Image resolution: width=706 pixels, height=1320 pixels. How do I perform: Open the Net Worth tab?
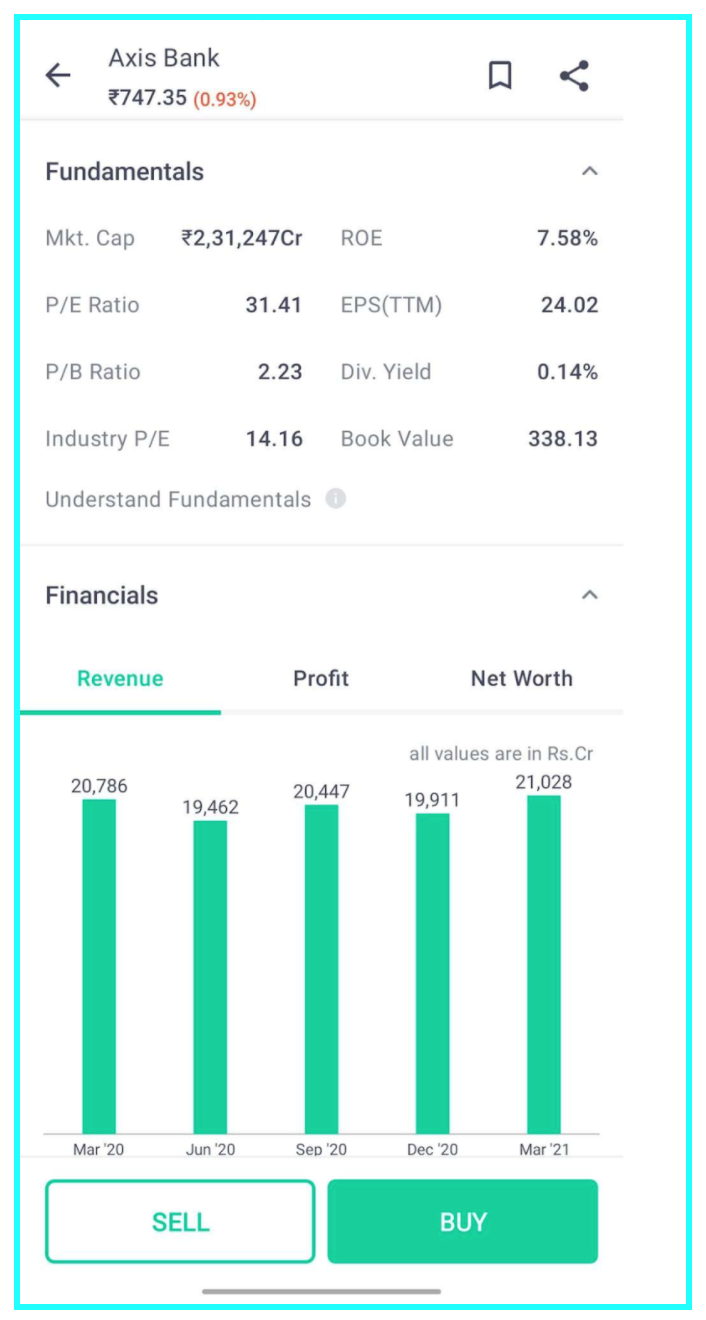tap(521, 679)
